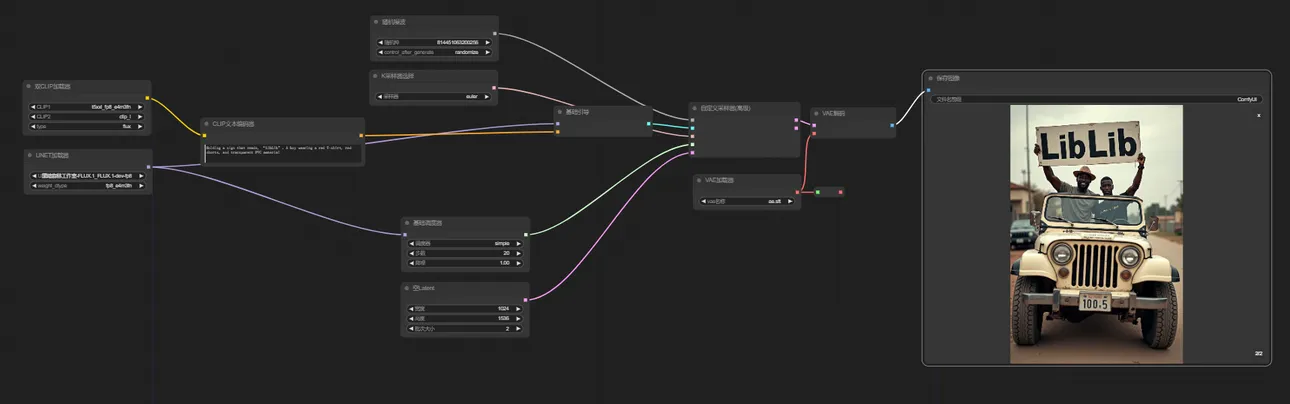Open the VAE name dropdown showing ae.sft
Viewport: 1290px width, 404px height.
[748, 201]
